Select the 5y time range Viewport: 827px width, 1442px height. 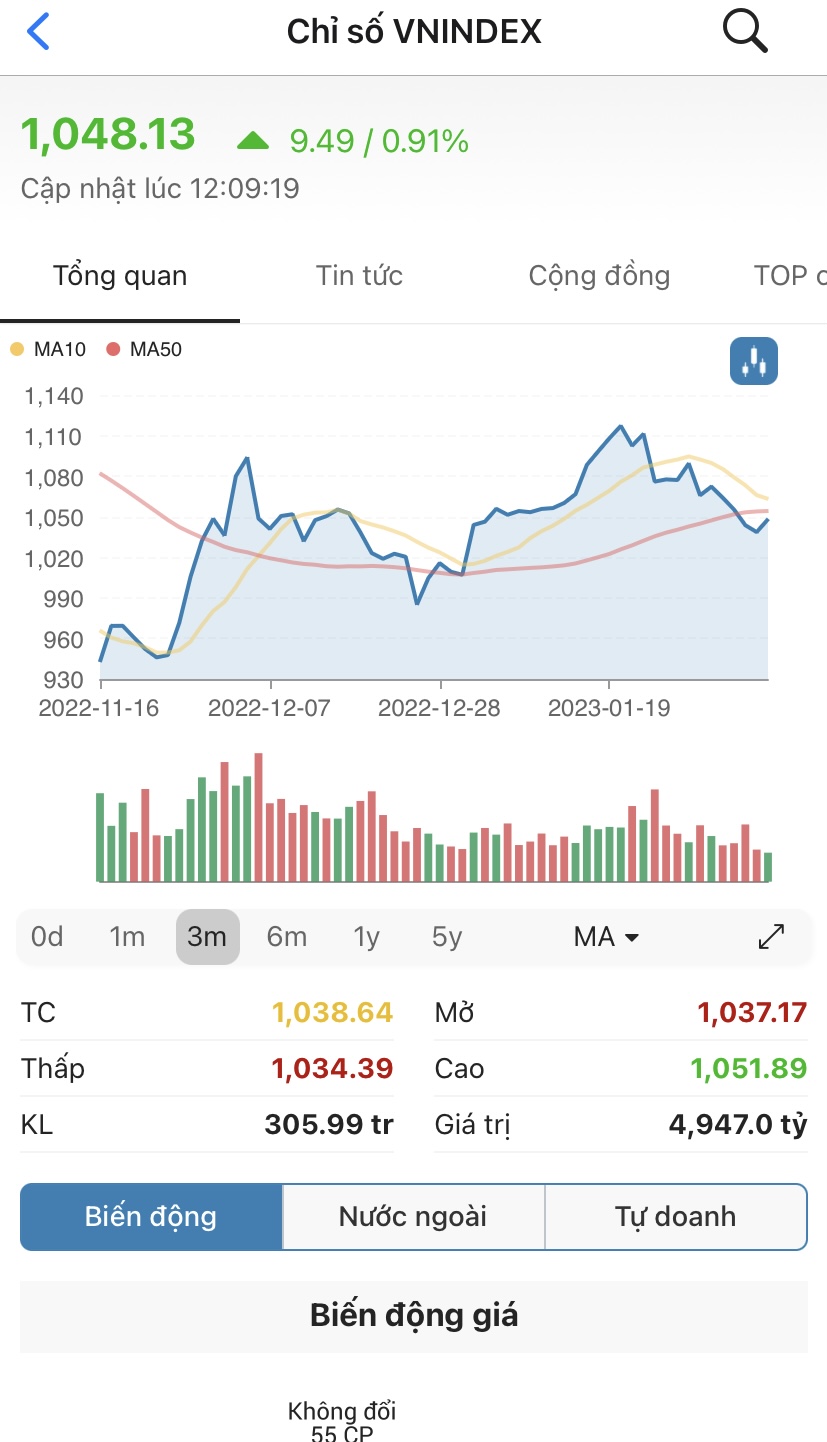point(447,937)
